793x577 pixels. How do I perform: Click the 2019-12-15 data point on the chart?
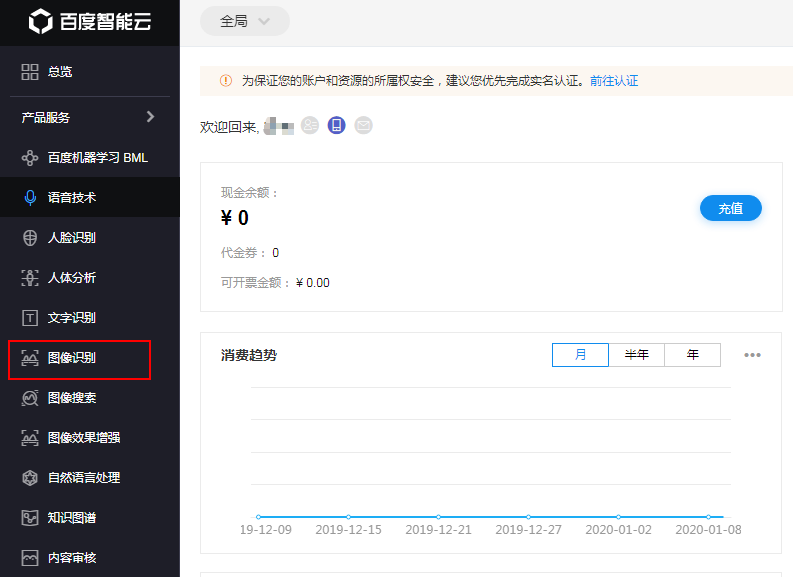click(348, 517)
